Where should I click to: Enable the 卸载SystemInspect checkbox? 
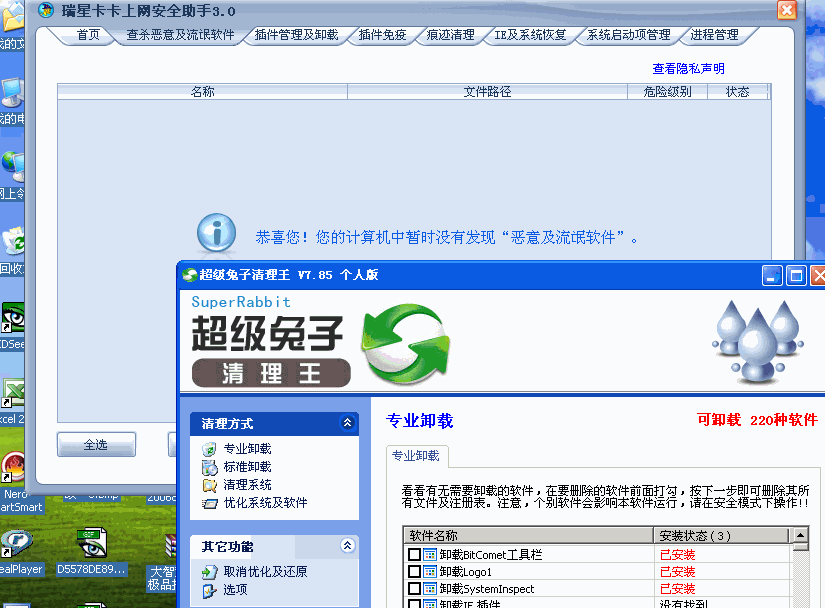click(x=414, y=589)
